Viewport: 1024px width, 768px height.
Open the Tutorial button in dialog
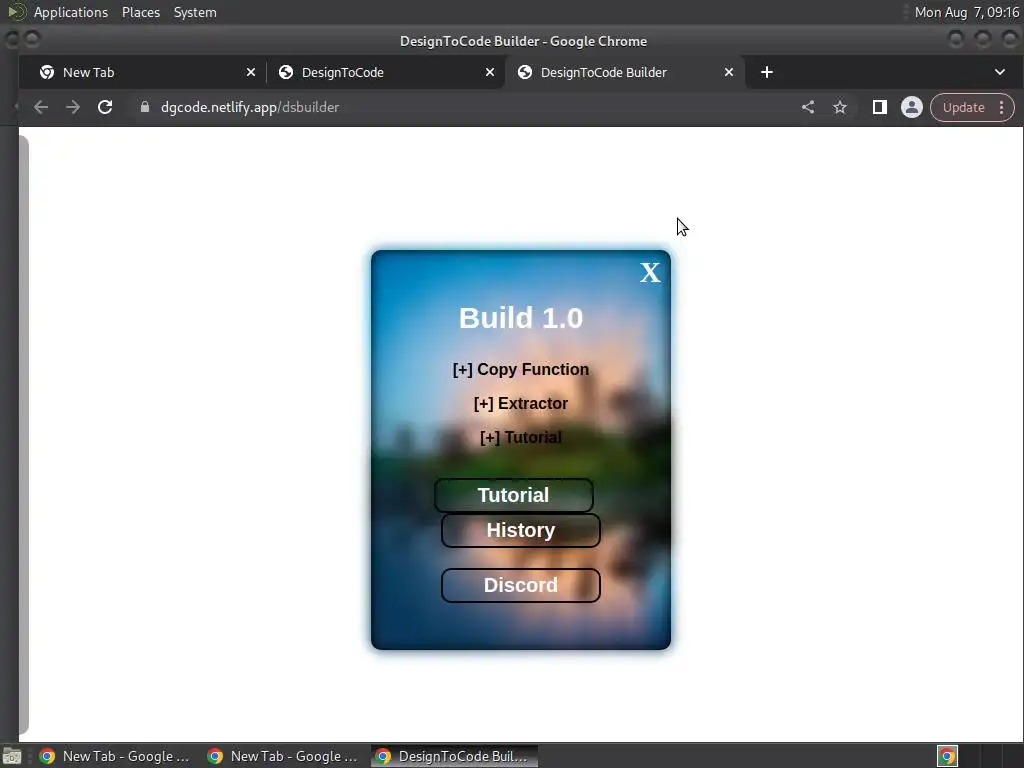pyautogui.click(x=514, y=495)
